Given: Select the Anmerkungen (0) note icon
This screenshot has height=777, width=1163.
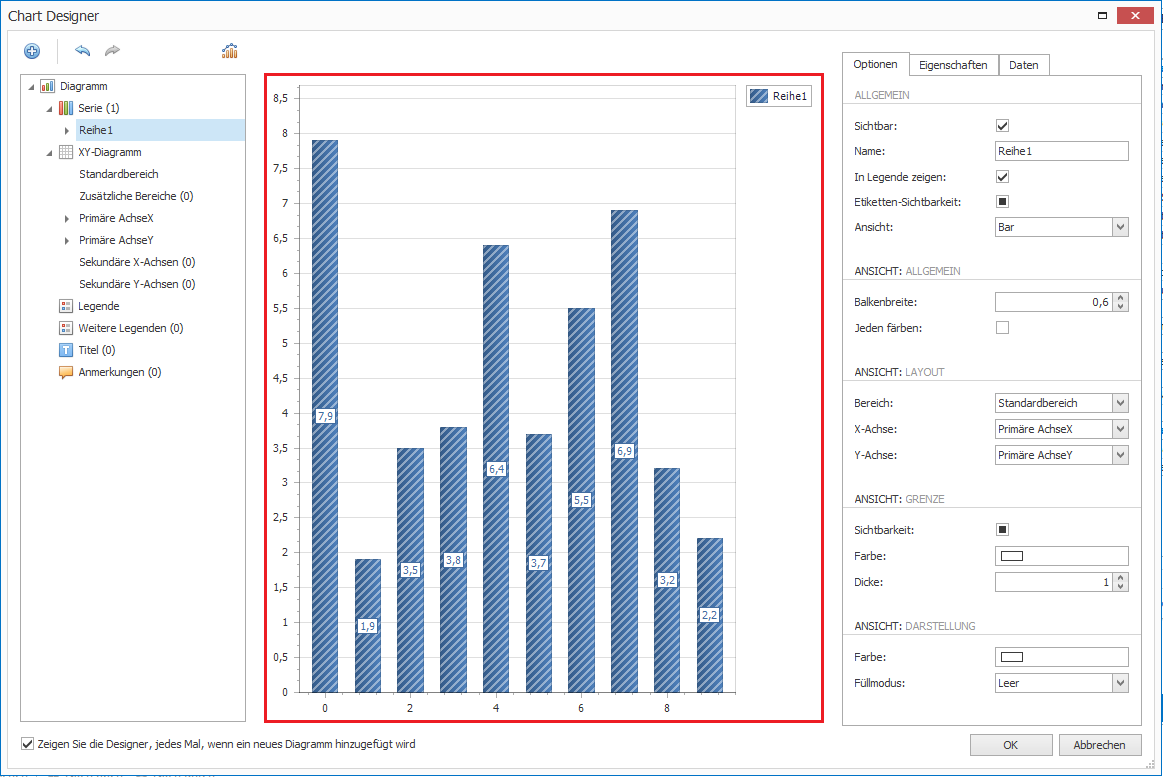Looking at the screenshot, I should (x=66, y=372).
